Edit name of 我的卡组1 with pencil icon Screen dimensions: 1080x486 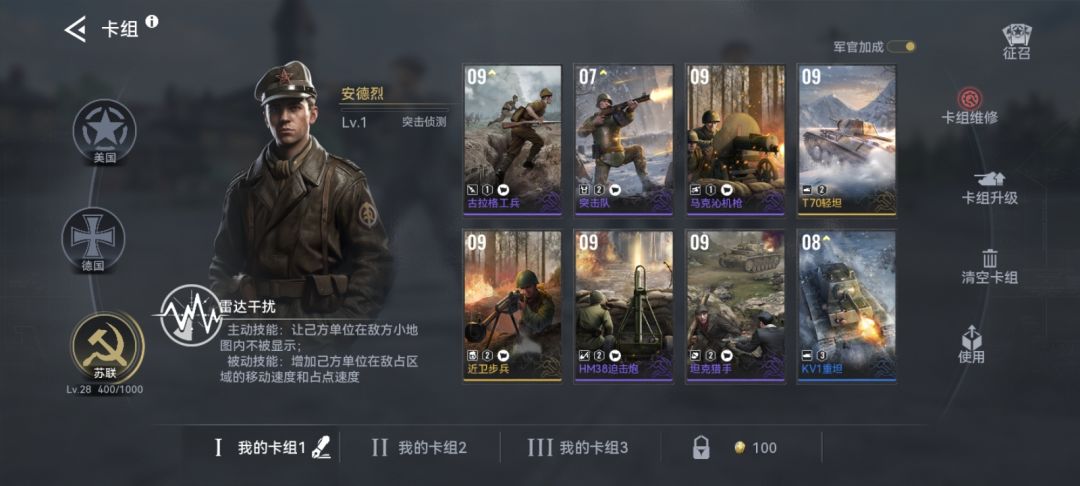(321, 448)
